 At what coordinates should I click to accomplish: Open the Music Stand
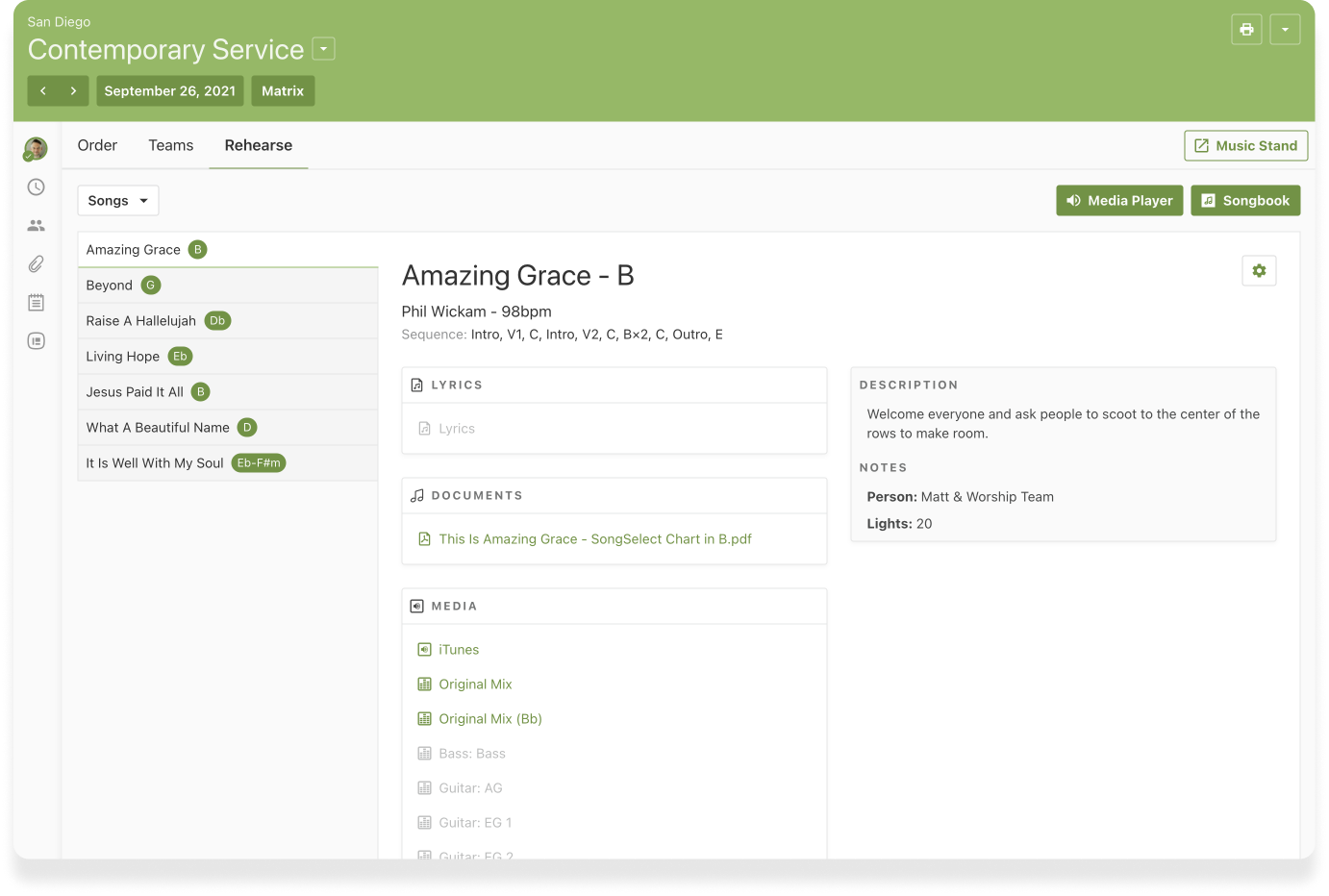tap(1245, 146)
